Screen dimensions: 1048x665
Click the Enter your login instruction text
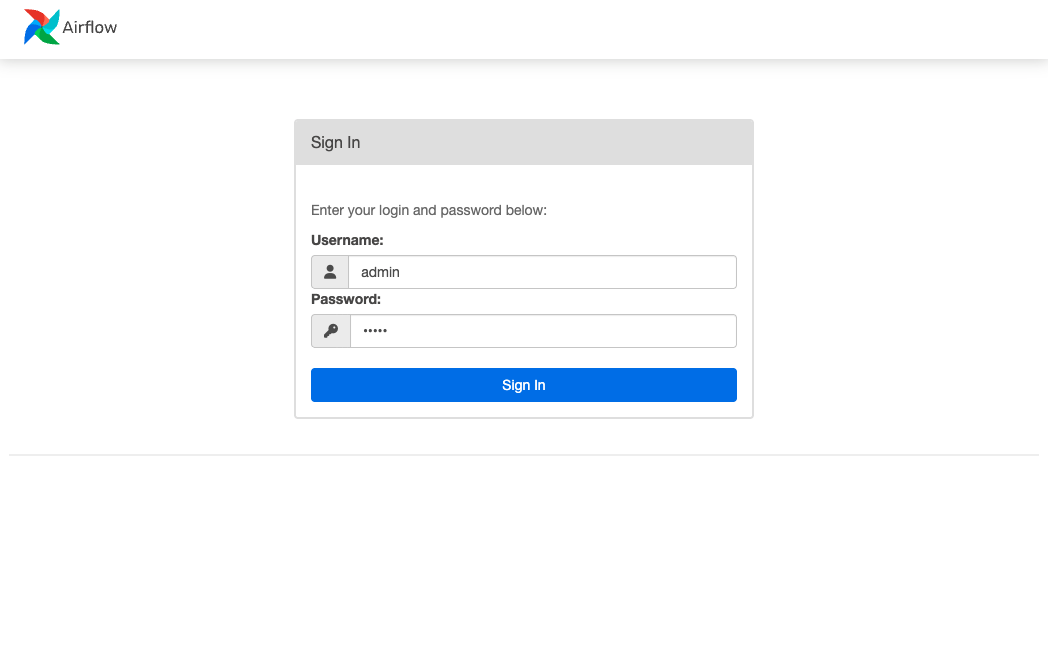click(x=428, y=210)
